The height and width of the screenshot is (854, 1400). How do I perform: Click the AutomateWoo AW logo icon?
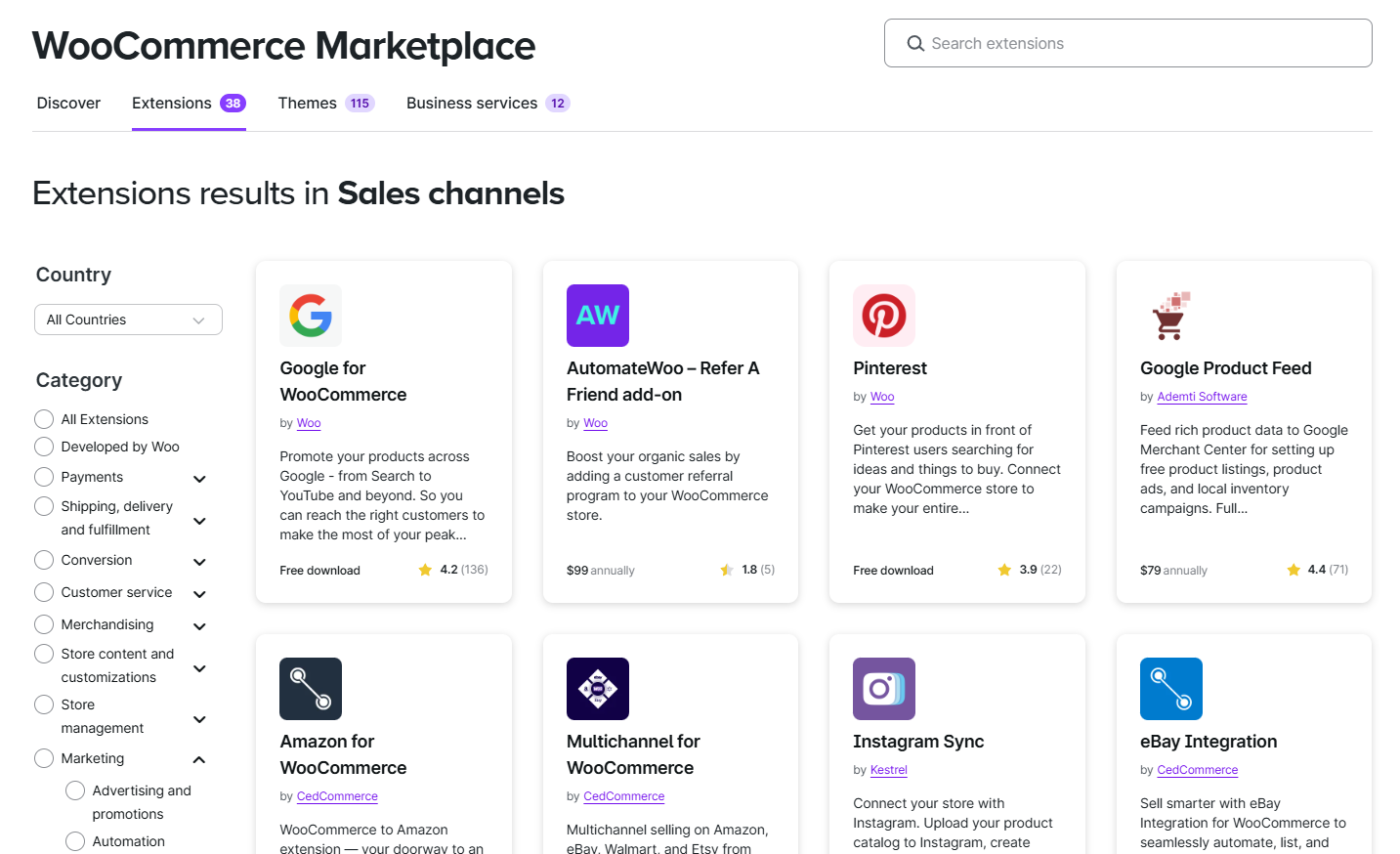[597, 316]
